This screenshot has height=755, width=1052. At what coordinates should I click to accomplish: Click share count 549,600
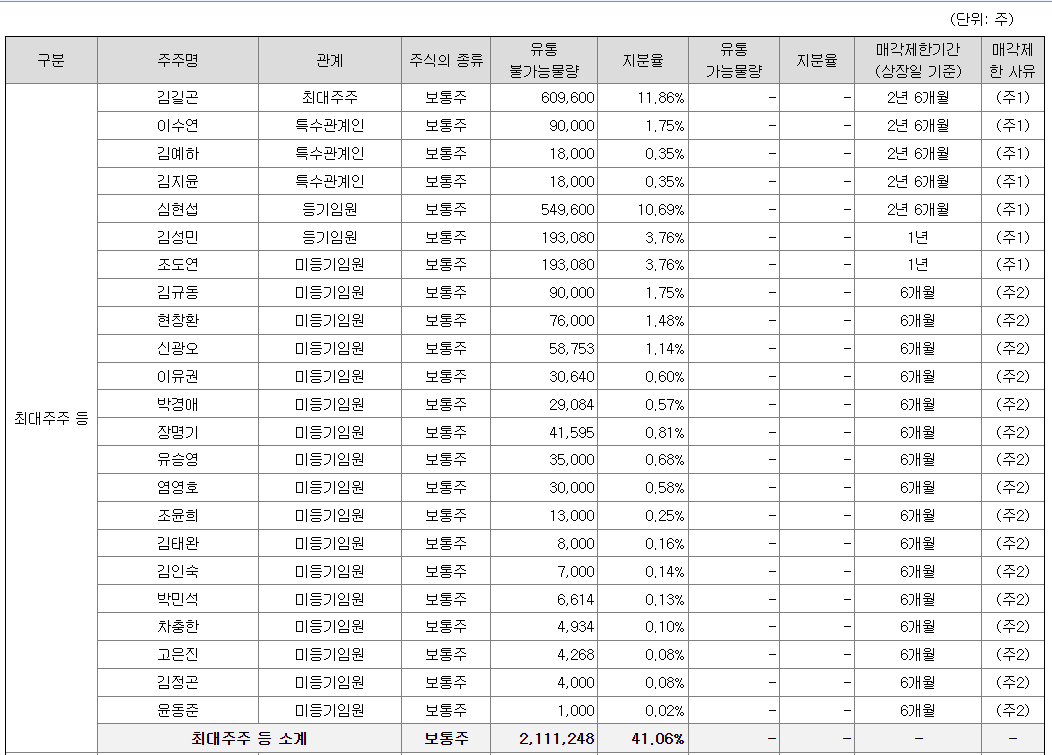coord(568,210)
